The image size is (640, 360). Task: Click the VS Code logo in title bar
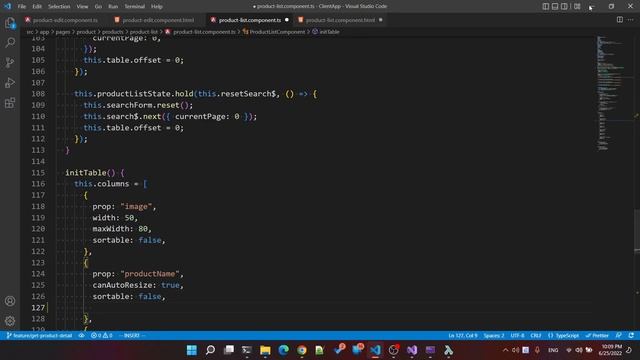click(x=7, y=6)
